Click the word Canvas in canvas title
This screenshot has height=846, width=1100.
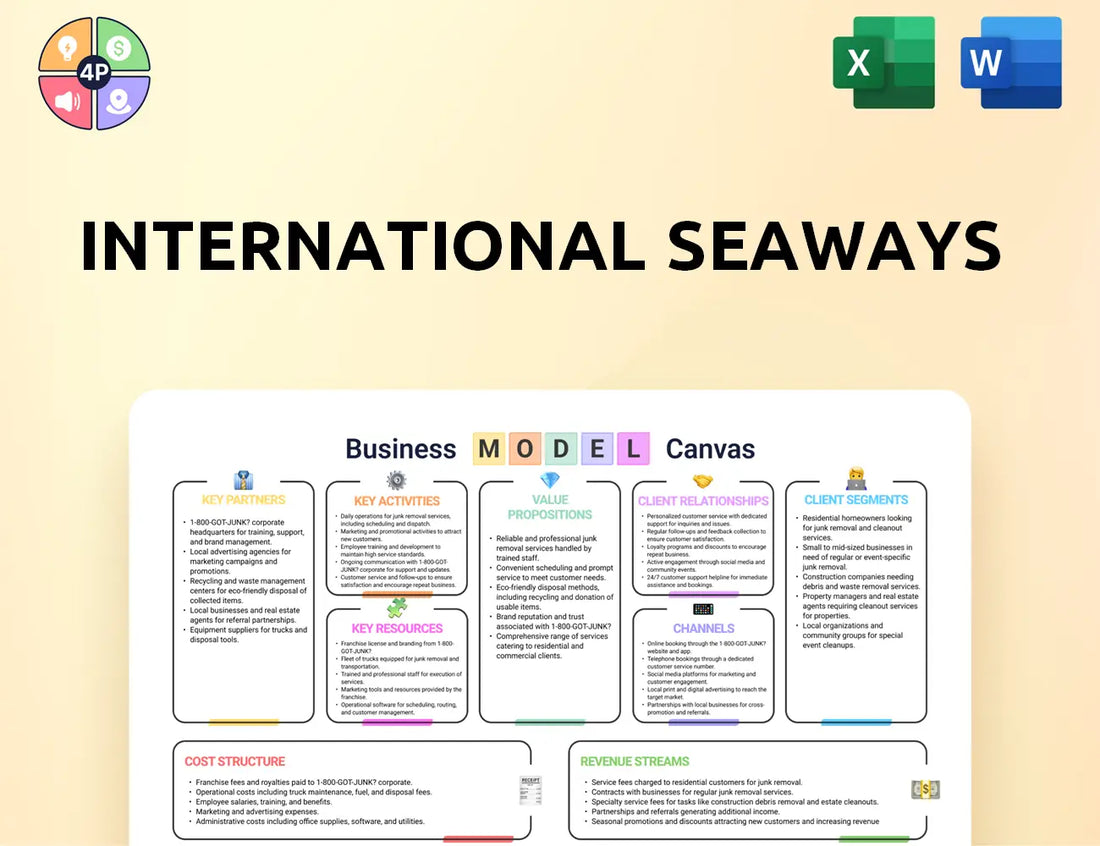tap(710, 449)
